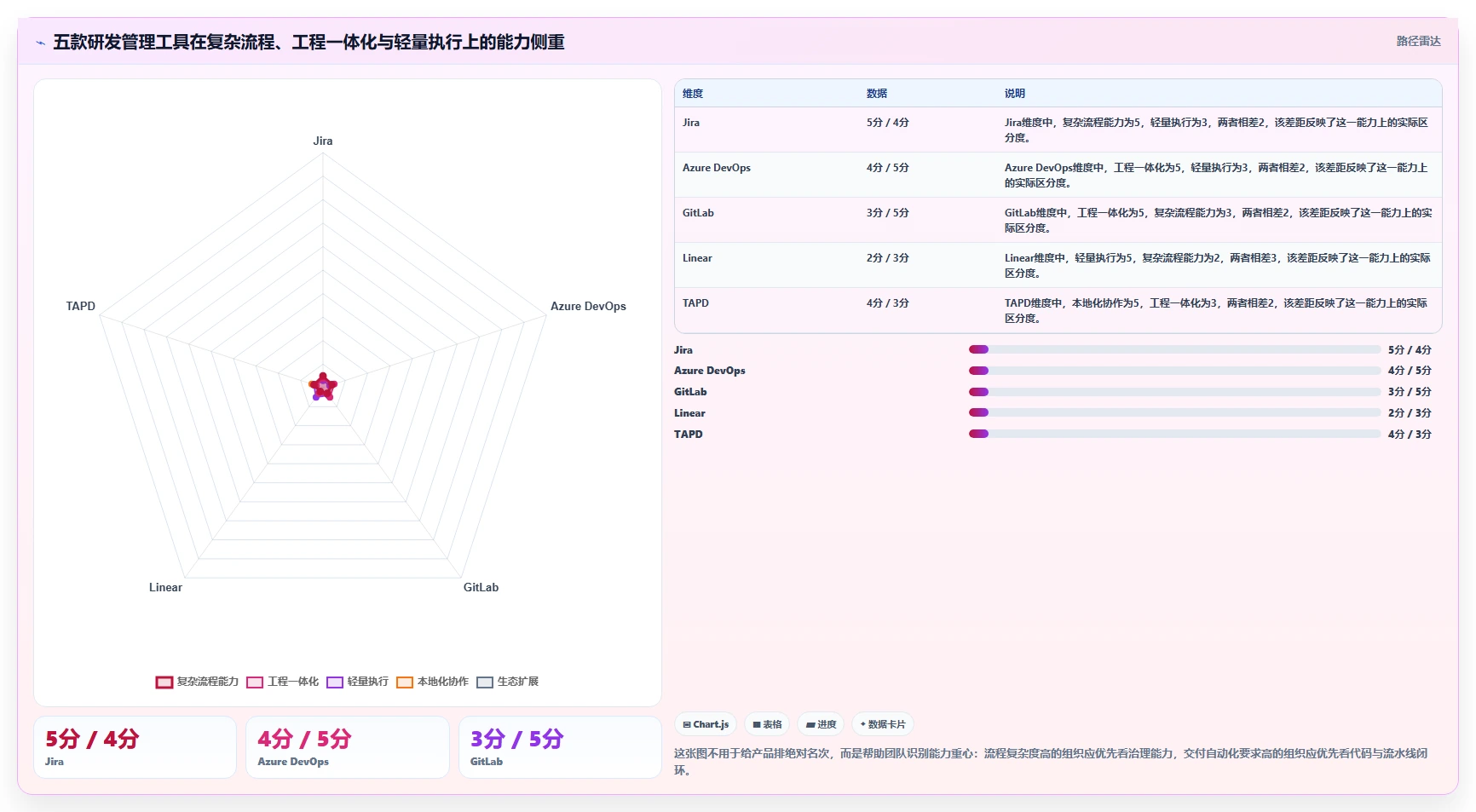Click the Jira description beginning Jira维度中
Image resolution: width=1476 pixels, height=812 pixels.
point(1217,130)
